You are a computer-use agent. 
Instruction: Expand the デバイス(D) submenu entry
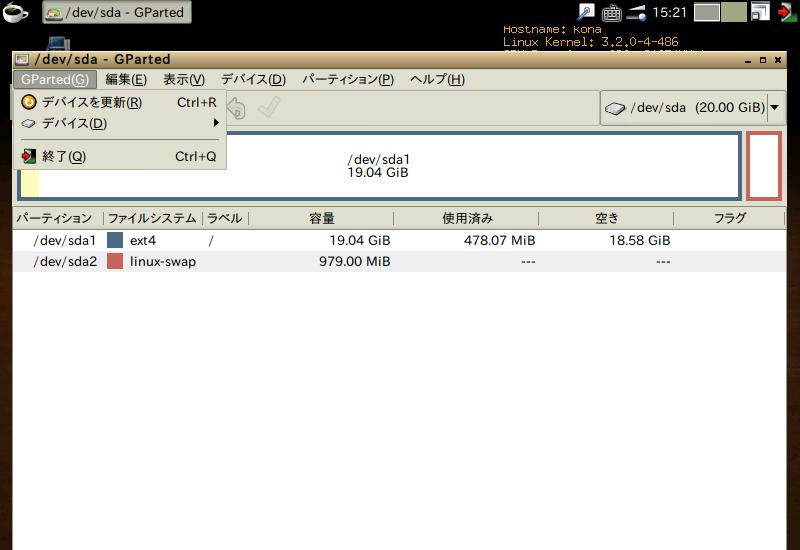119,123
